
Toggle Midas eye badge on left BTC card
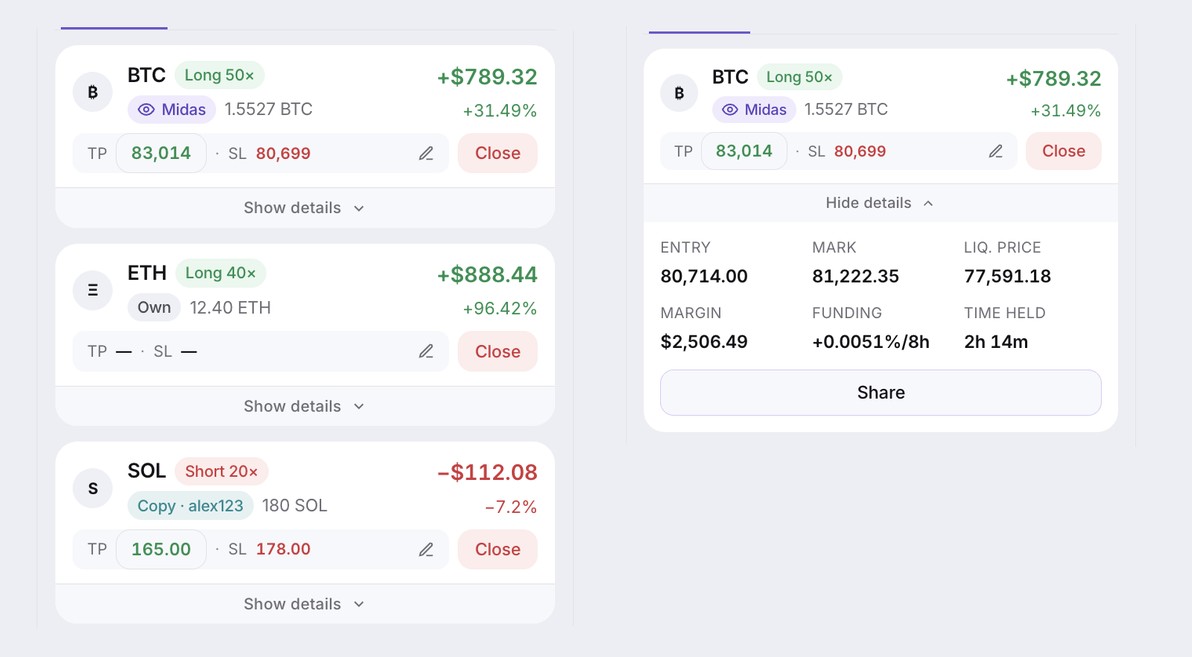[172, 110]
